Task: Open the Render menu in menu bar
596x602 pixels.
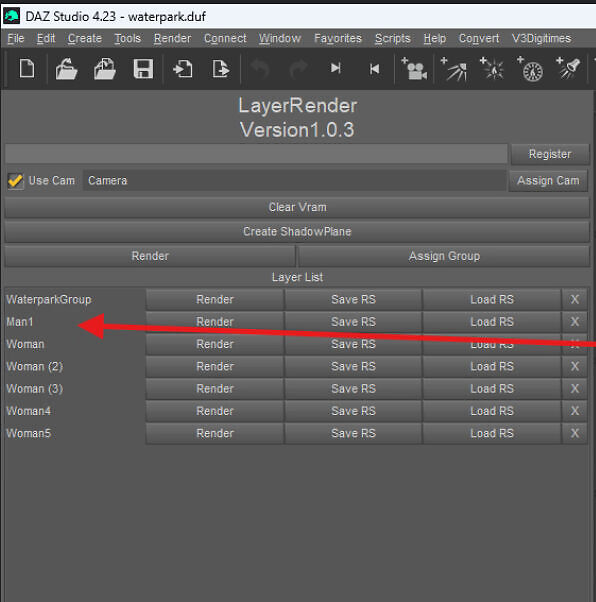Action: point(172,38)
